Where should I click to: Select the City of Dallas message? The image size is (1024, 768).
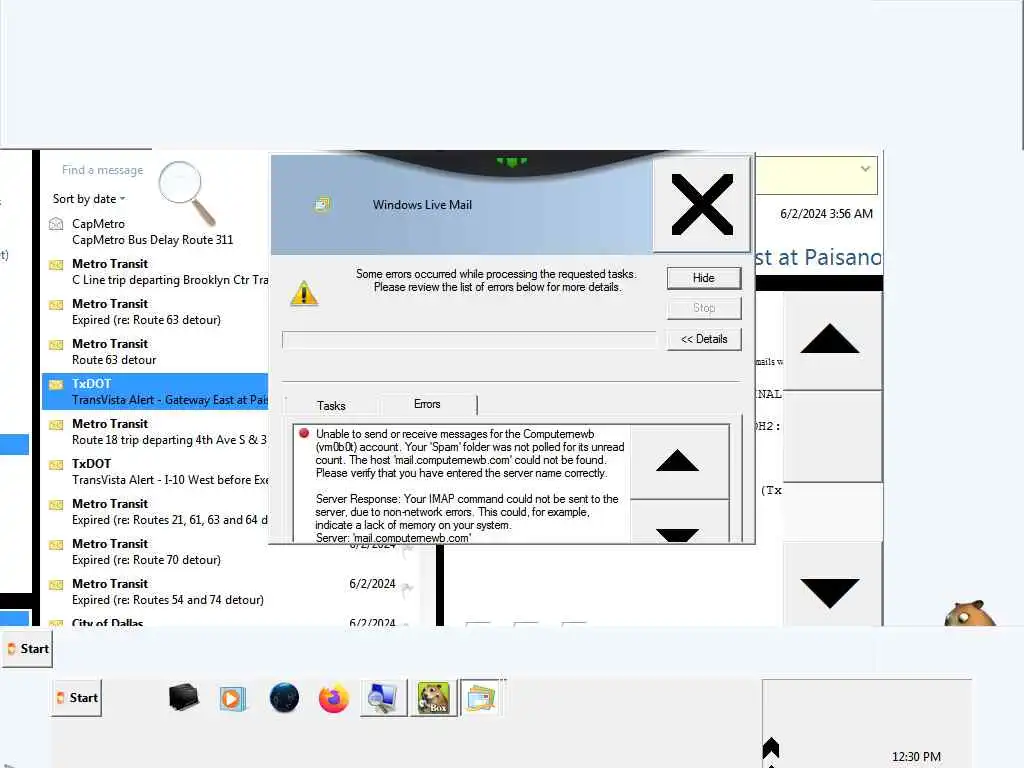(x=229, y=622)
